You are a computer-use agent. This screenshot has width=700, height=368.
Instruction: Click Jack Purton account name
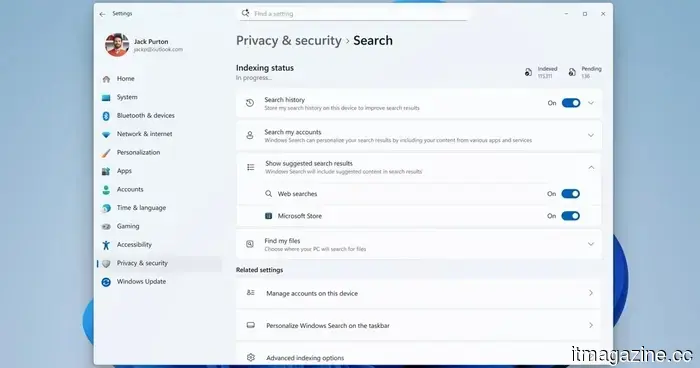[x=151, y=42]
